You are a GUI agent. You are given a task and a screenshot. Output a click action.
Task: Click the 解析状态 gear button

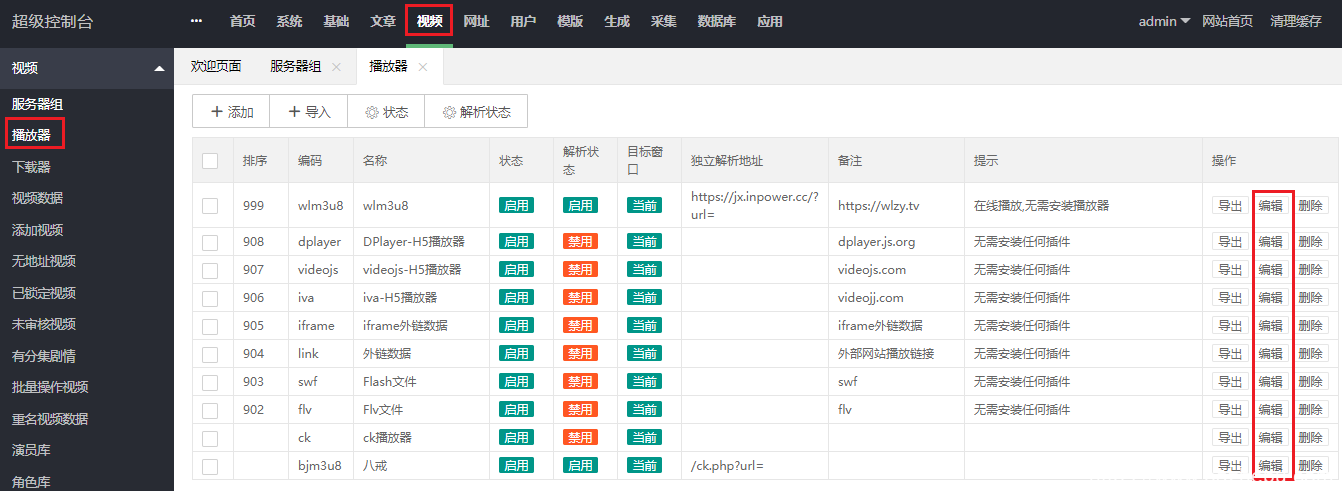coord(476,112)
